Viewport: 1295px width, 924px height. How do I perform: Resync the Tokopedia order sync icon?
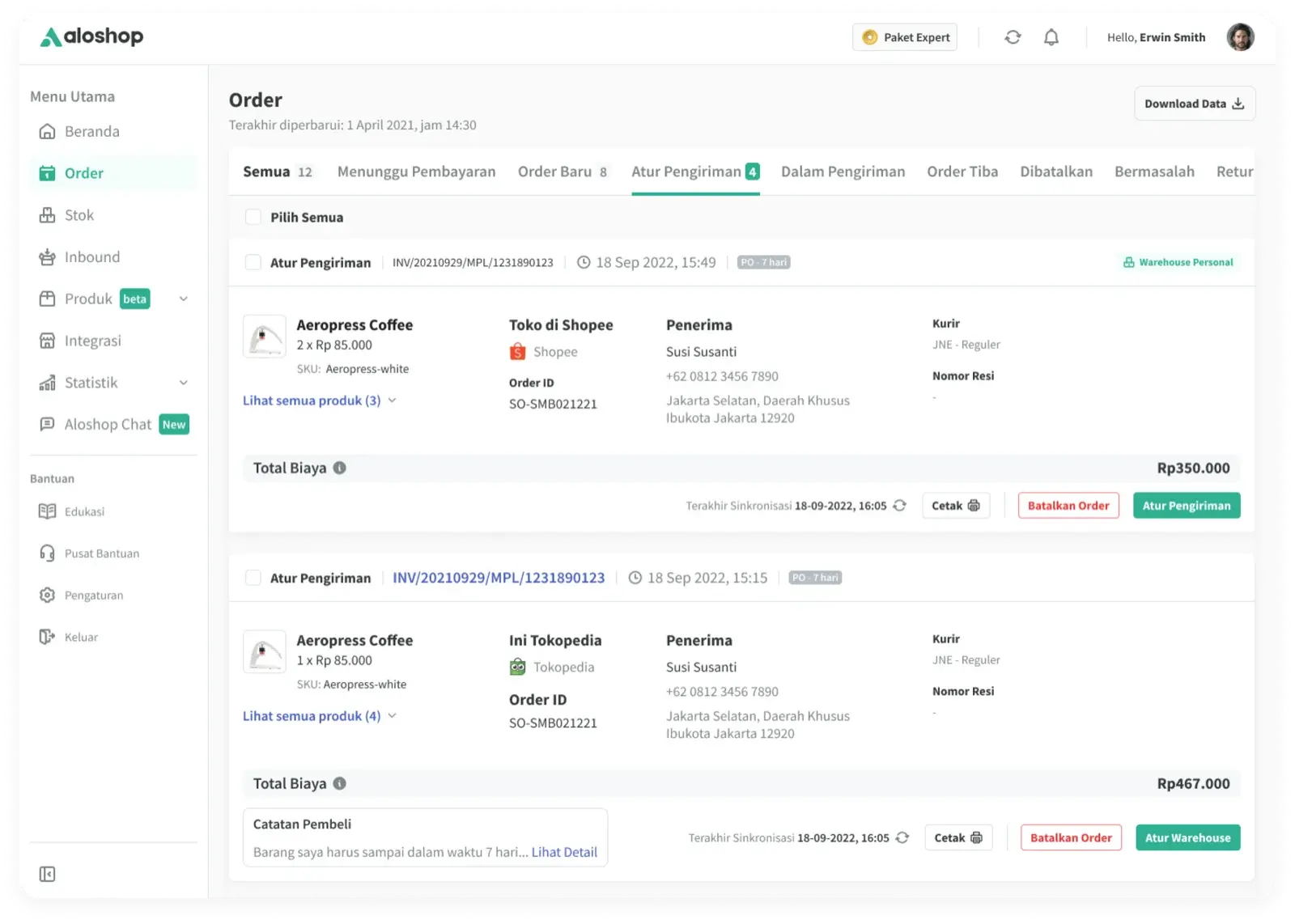[x=902, y=837]
